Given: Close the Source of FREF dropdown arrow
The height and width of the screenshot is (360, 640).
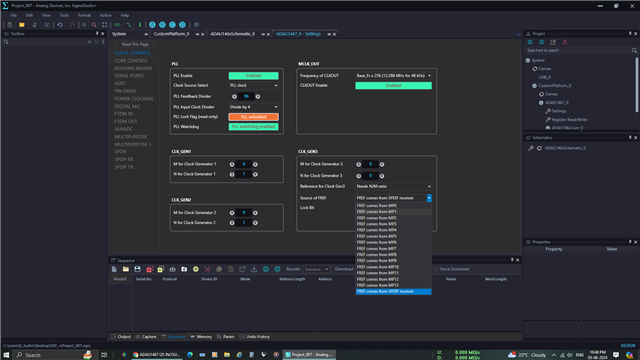Looking at the screenshot, I should [429, 198].
